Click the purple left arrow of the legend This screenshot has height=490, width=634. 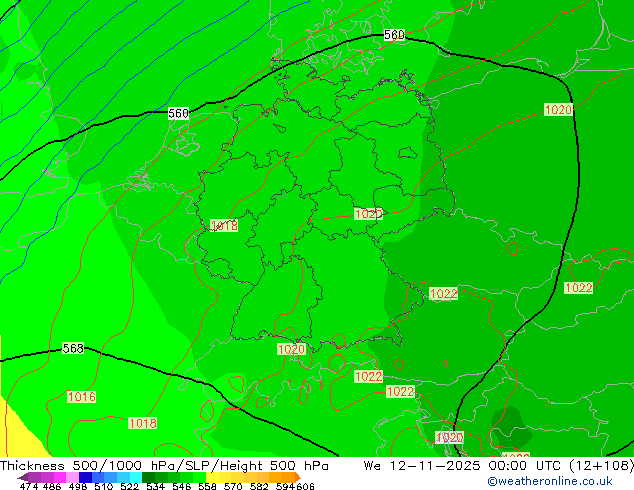[x=22, y=477]
